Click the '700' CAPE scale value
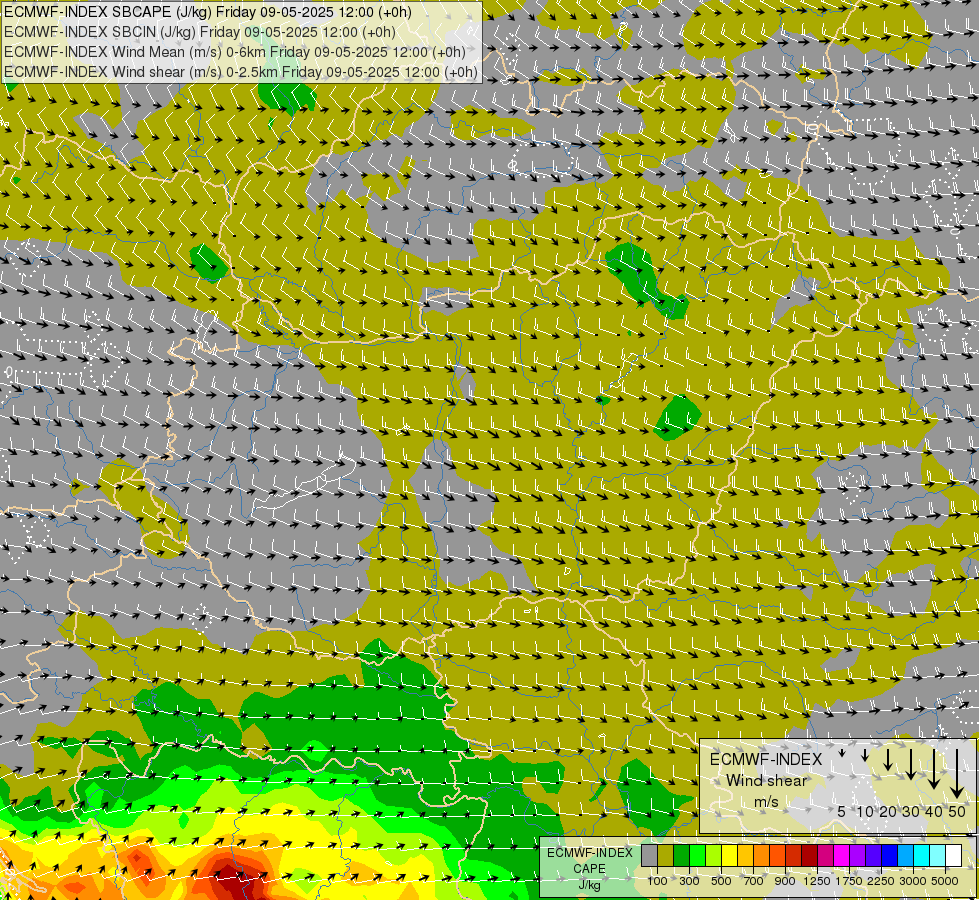Viewport: 979px width, 900px height. click(754, 881)
